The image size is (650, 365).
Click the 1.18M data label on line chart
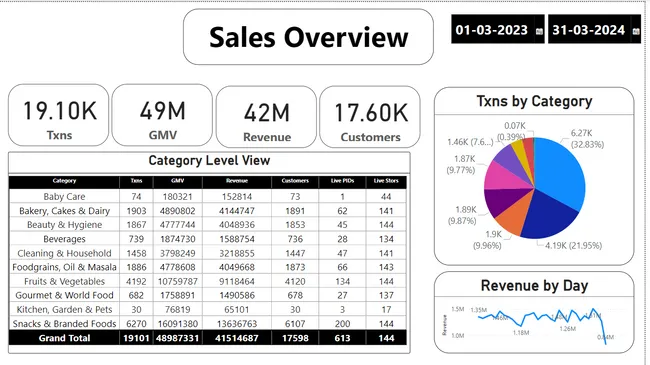coord(521,333)
